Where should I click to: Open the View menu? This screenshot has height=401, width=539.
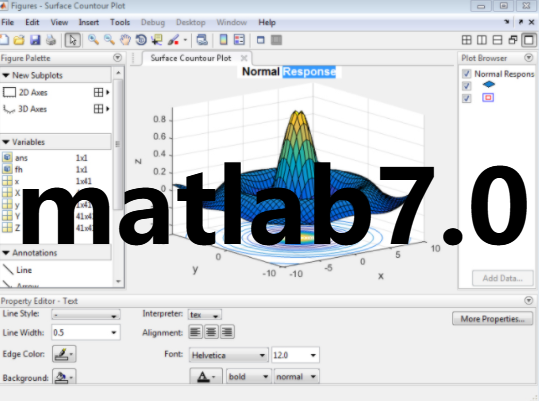pos(59,22)
